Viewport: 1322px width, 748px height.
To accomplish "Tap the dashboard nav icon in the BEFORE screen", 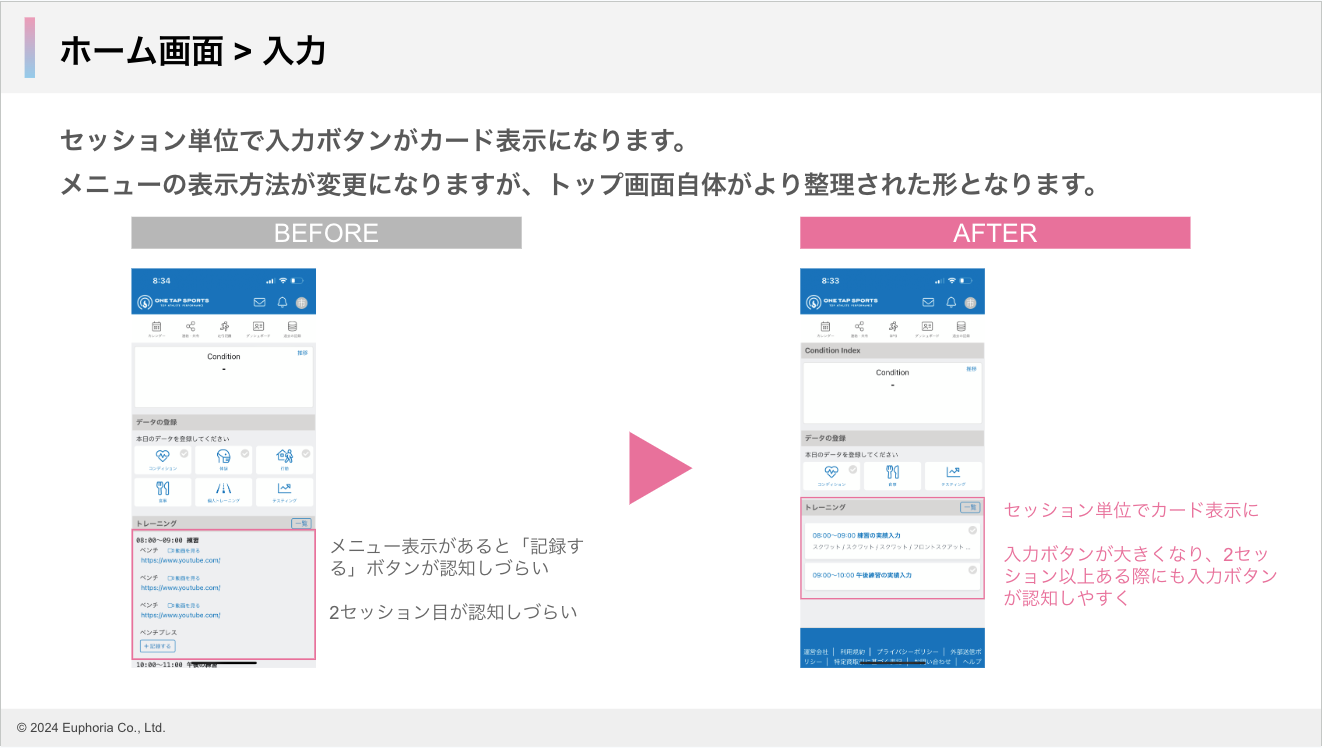I will (x=258, y=327).
